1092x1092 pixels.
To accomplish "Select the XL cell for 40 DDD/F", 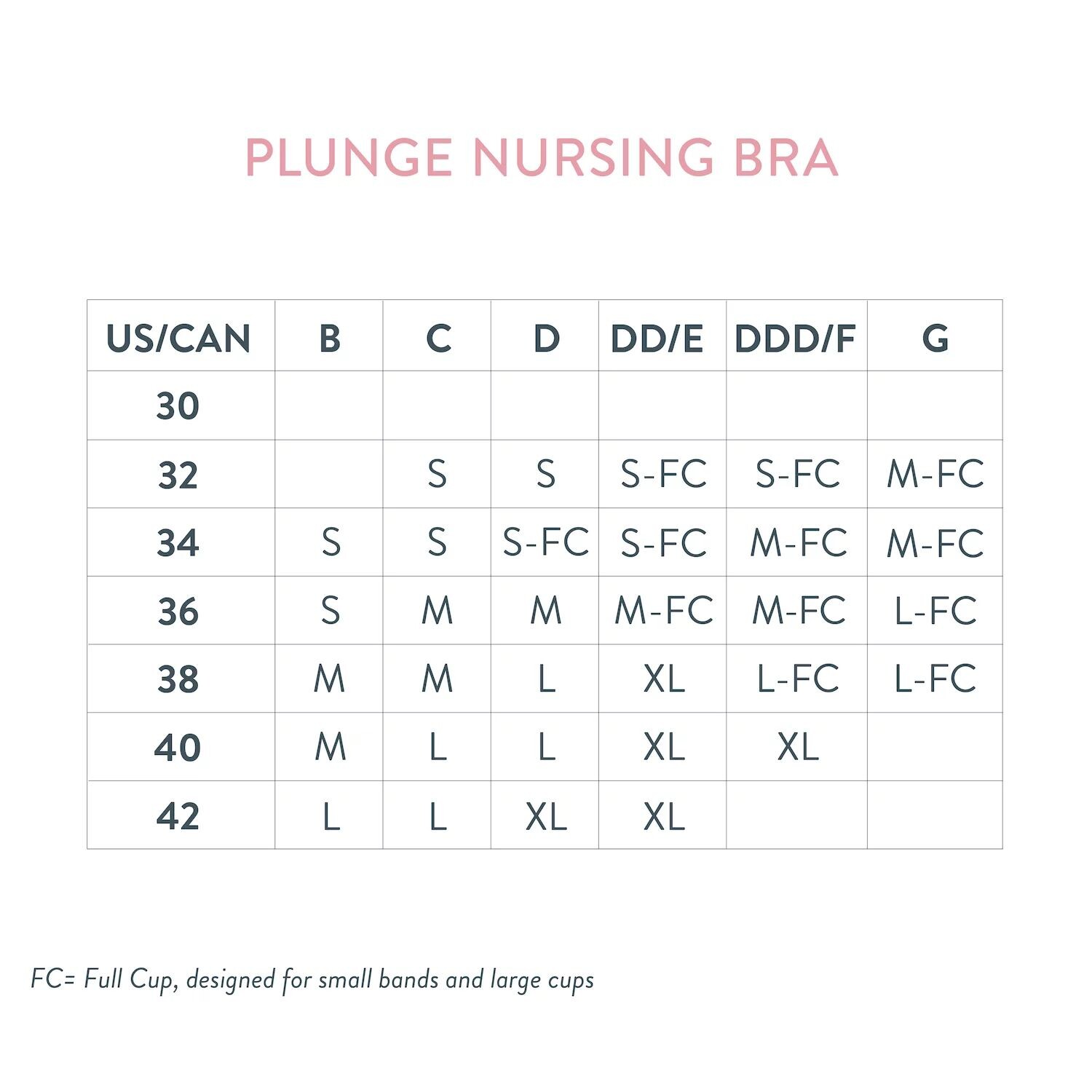I will [x=798, y=748].
